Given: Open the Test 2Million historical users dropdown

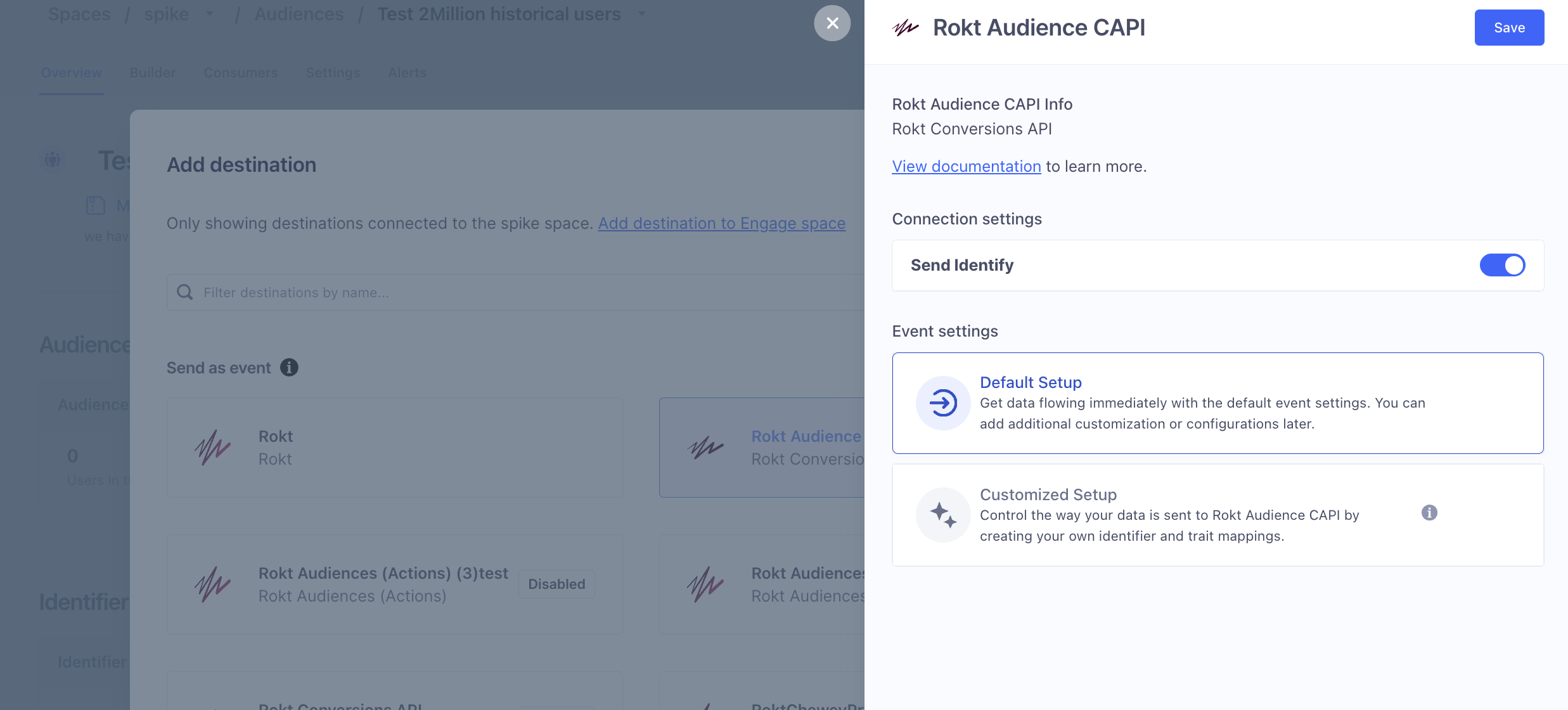Looking at the screenshot, I should coord(641,14).
